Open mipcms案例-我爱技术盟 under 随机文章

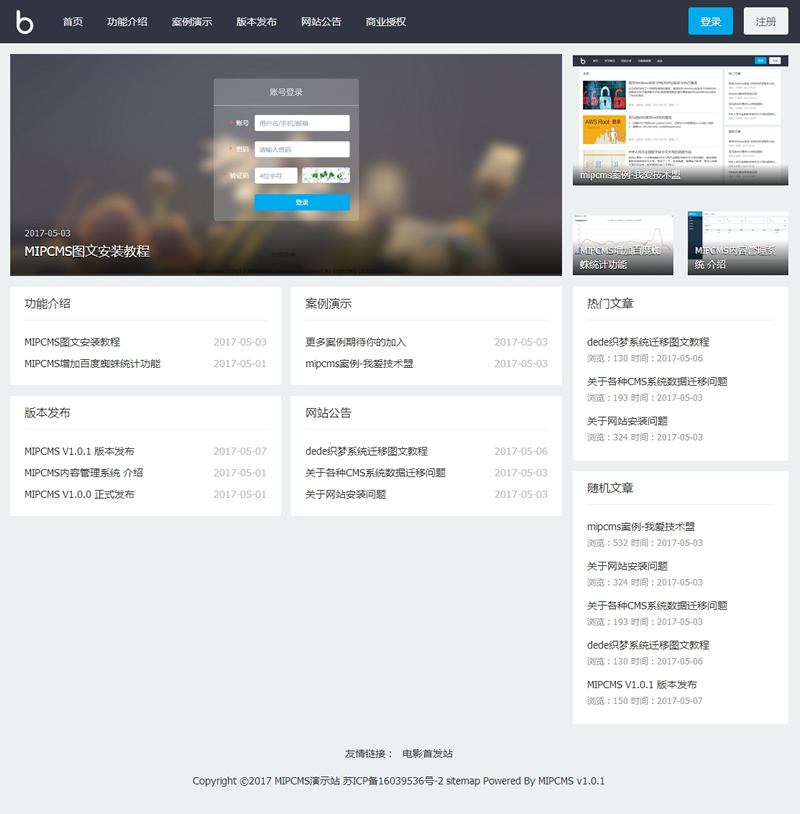point(641,527)
